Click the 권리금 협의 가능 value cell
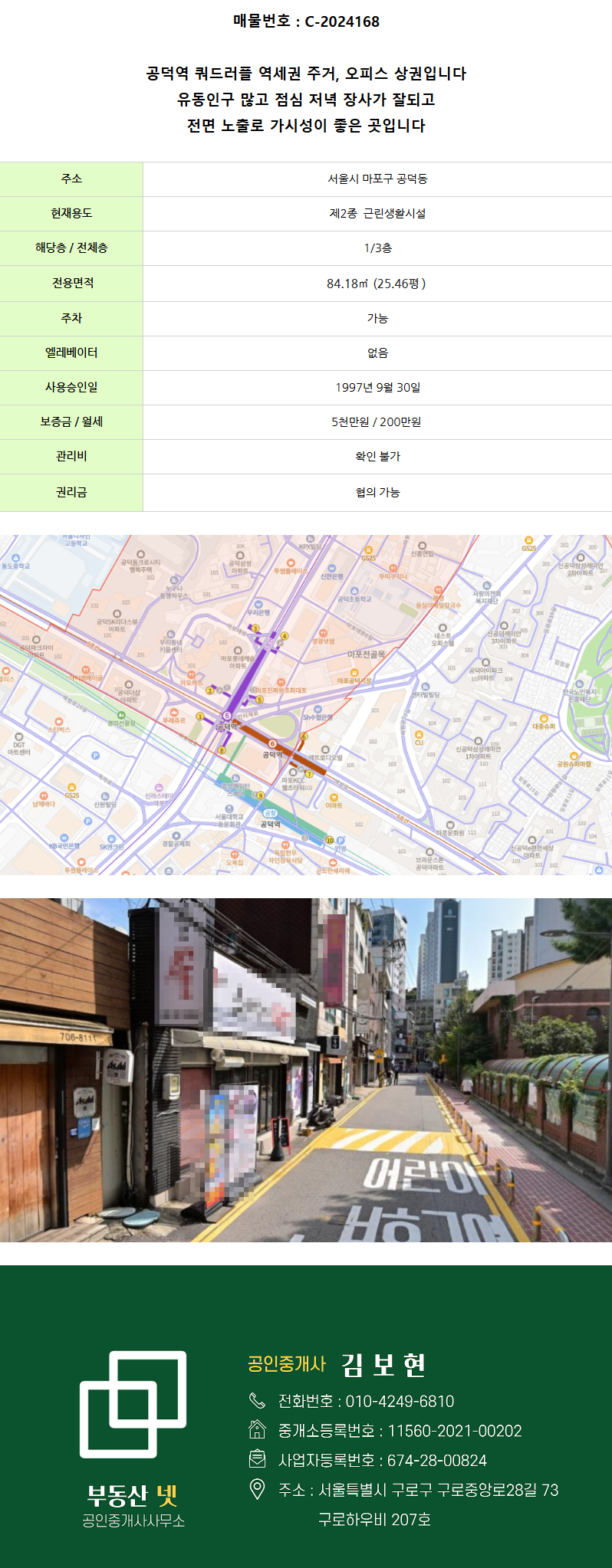612x1568 pixels. tap(377, 492)
